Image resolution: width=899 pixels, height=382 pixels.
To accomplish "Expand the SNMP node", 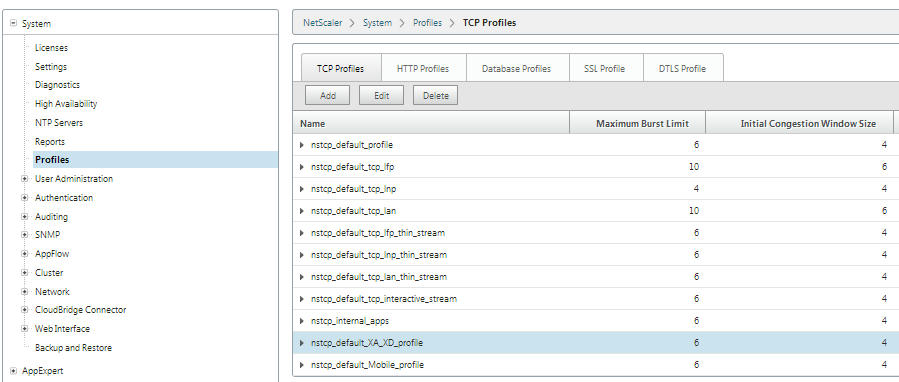I will [x=25, y=235].
